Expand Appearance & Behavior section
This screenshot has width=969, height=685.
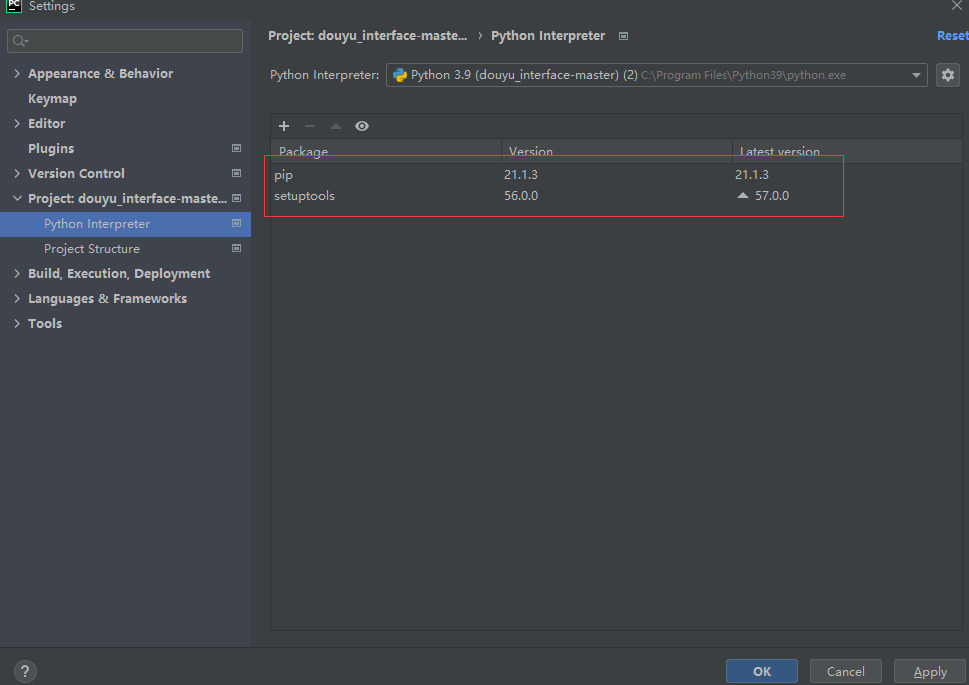(x=17, y=73)
